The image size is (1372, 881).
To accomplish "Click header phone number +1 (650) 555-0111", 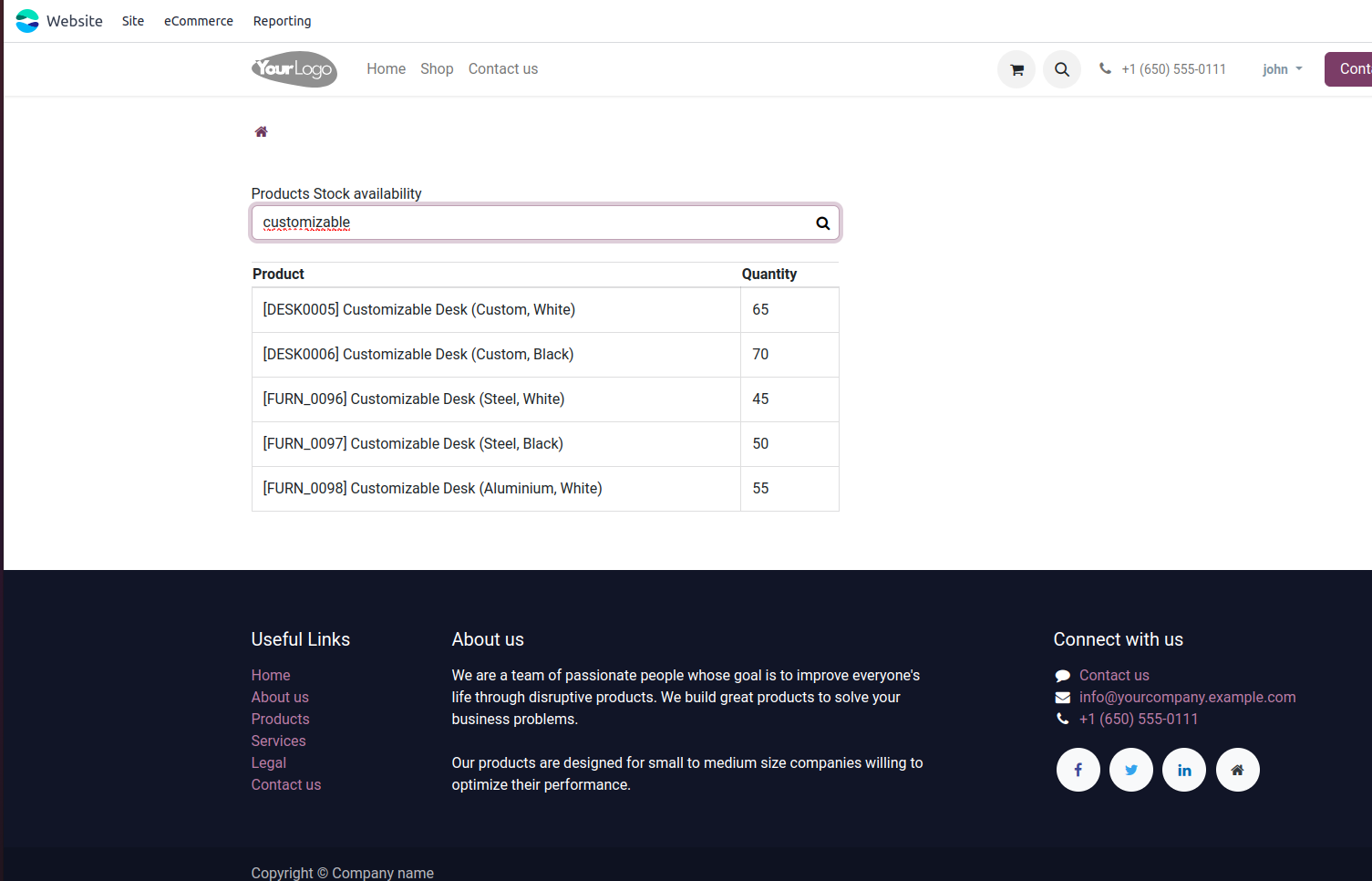I will 1173,69.
